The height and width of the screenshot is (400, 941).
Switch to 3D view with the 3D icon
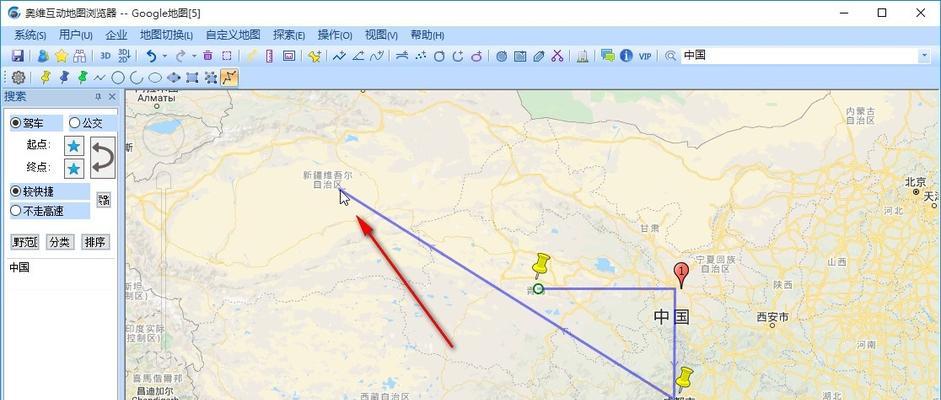(106, 56)
